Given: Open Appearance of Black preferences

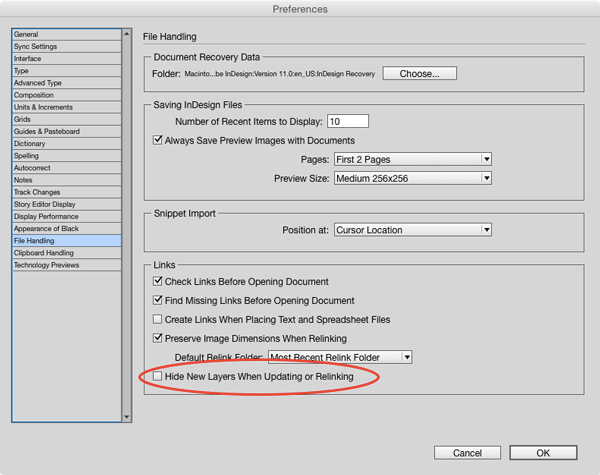Looking at the screenshot, I should 67,229.
